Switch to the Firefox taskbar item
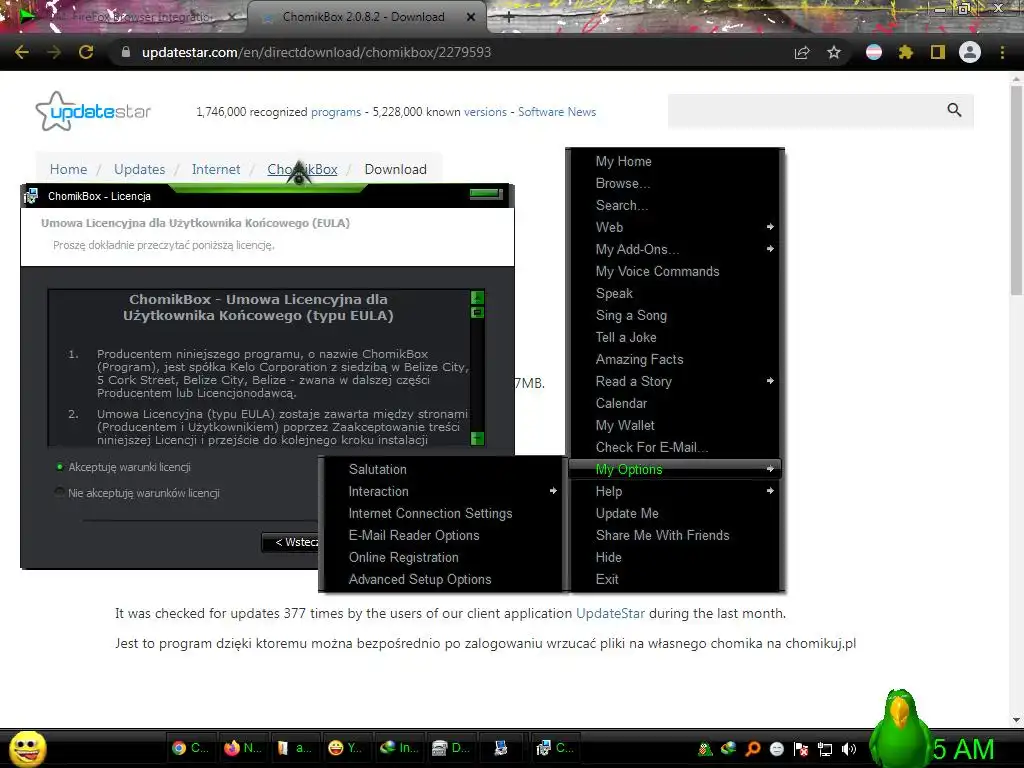Screen dimensions: 1024x768 (x=242, y=748)
